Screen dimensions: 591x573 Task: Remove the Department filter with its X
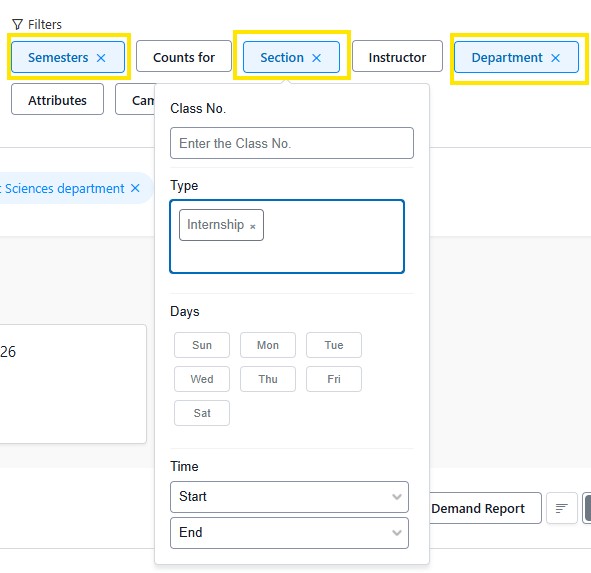[x=555, y=58]
